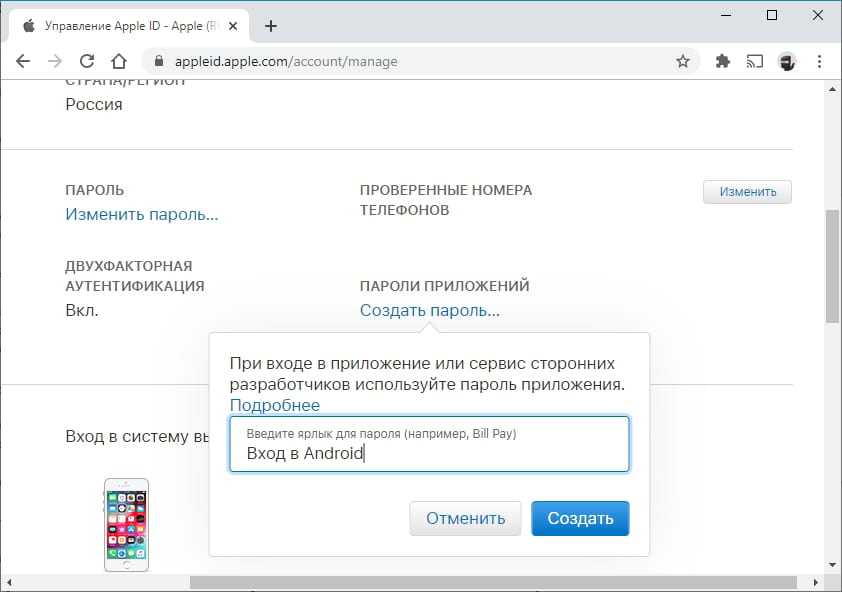This screenshot has height=592, width=842.
Task: Follow the Подробнее link
Action: click(275, 405)
